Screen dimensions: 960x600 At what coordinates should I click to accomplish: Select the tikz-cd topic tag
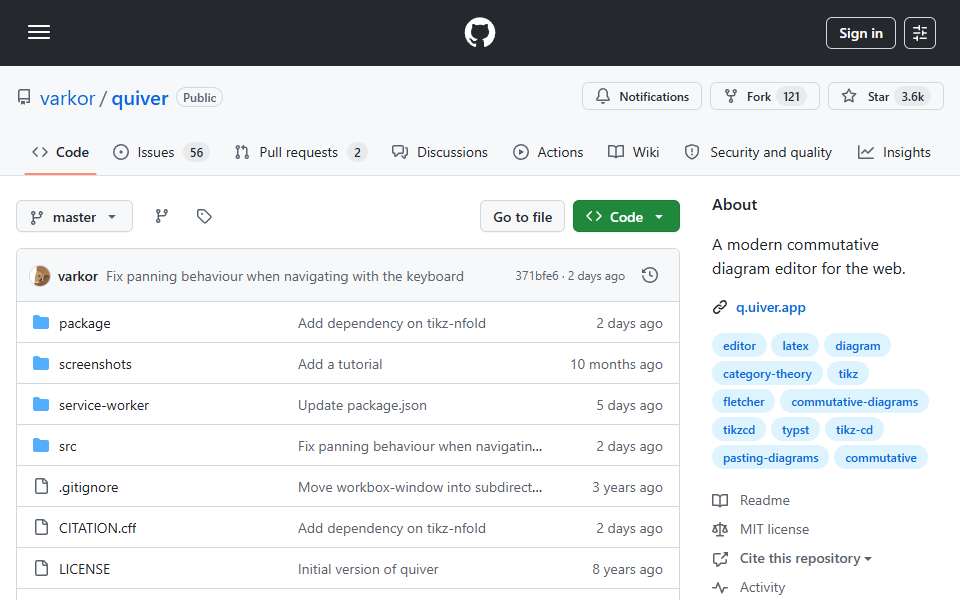click(853, 430)
